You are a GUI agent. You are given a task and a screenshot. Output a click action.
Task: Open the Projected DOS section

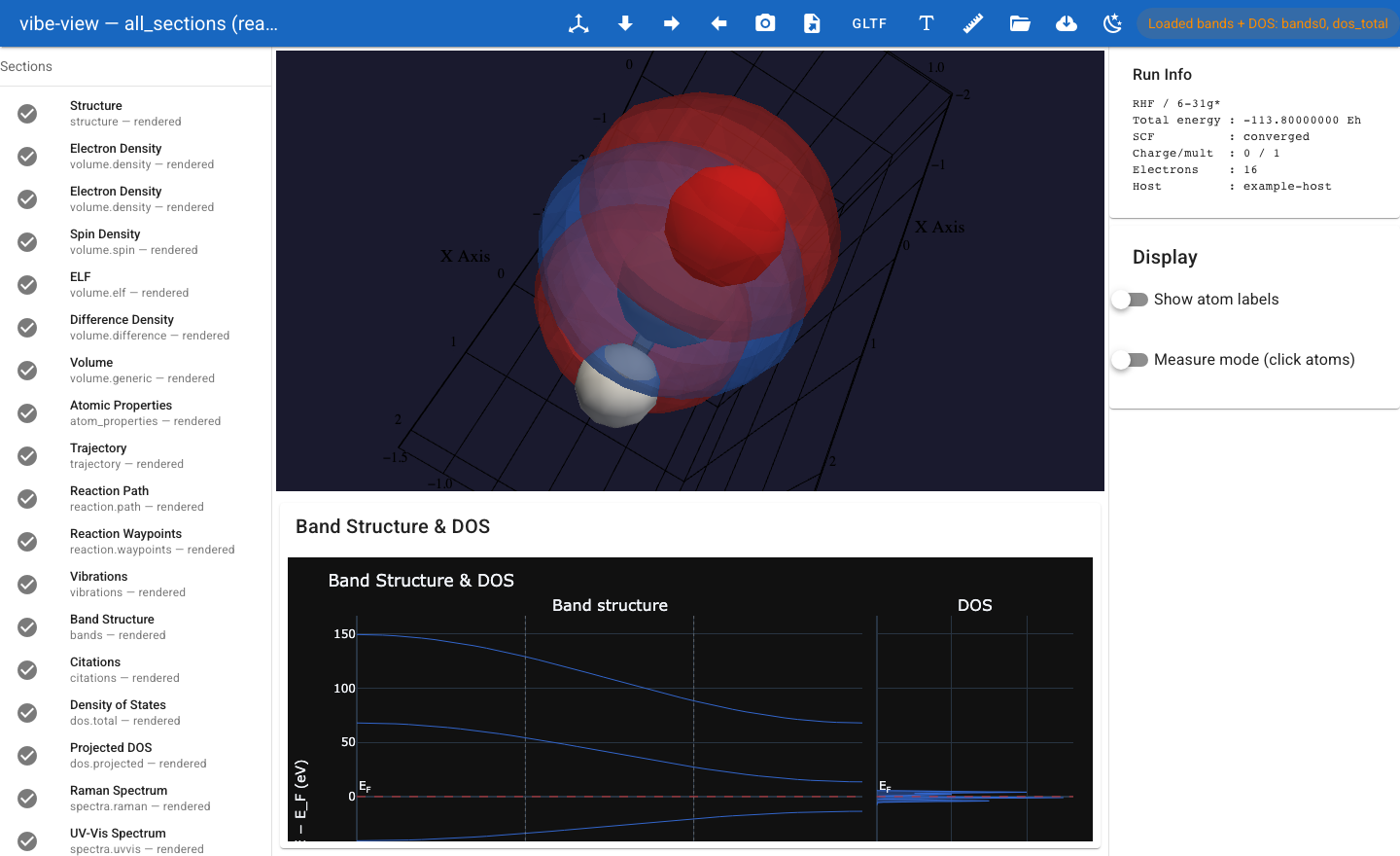pyautogui.click(x=135, y=756)
